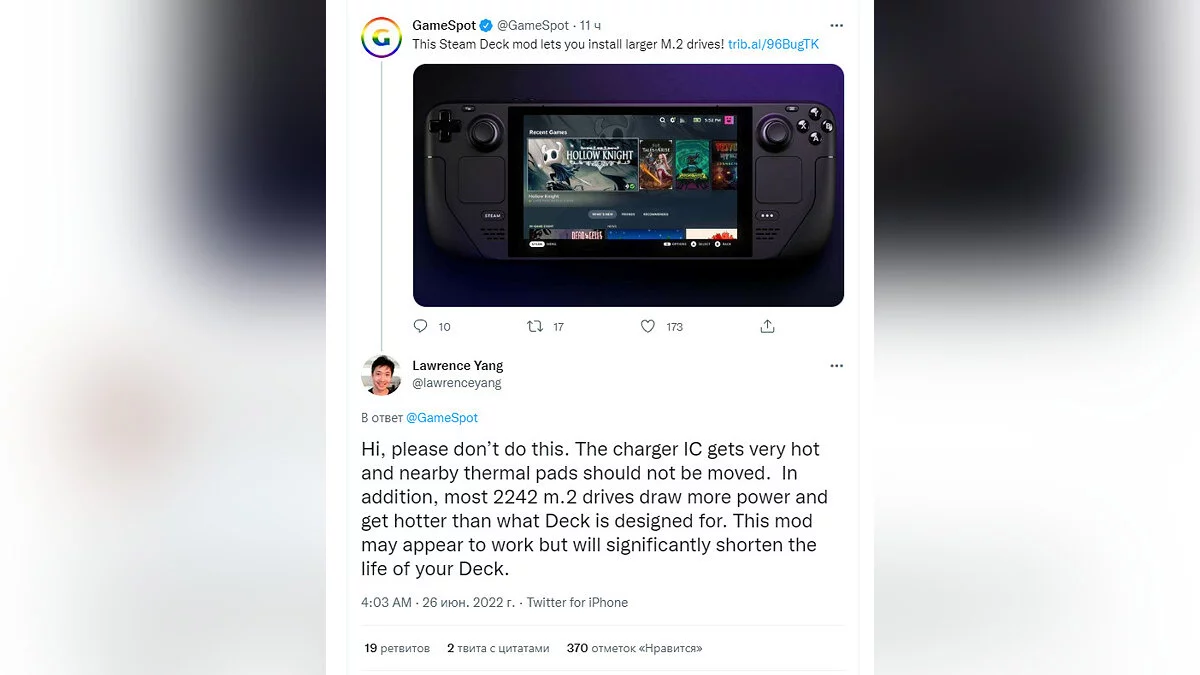Image resolution: width=1200 pixels, height=675 pixels.
Task: View Lawrence Yang's profile photo
Action: tap(381, 375)
